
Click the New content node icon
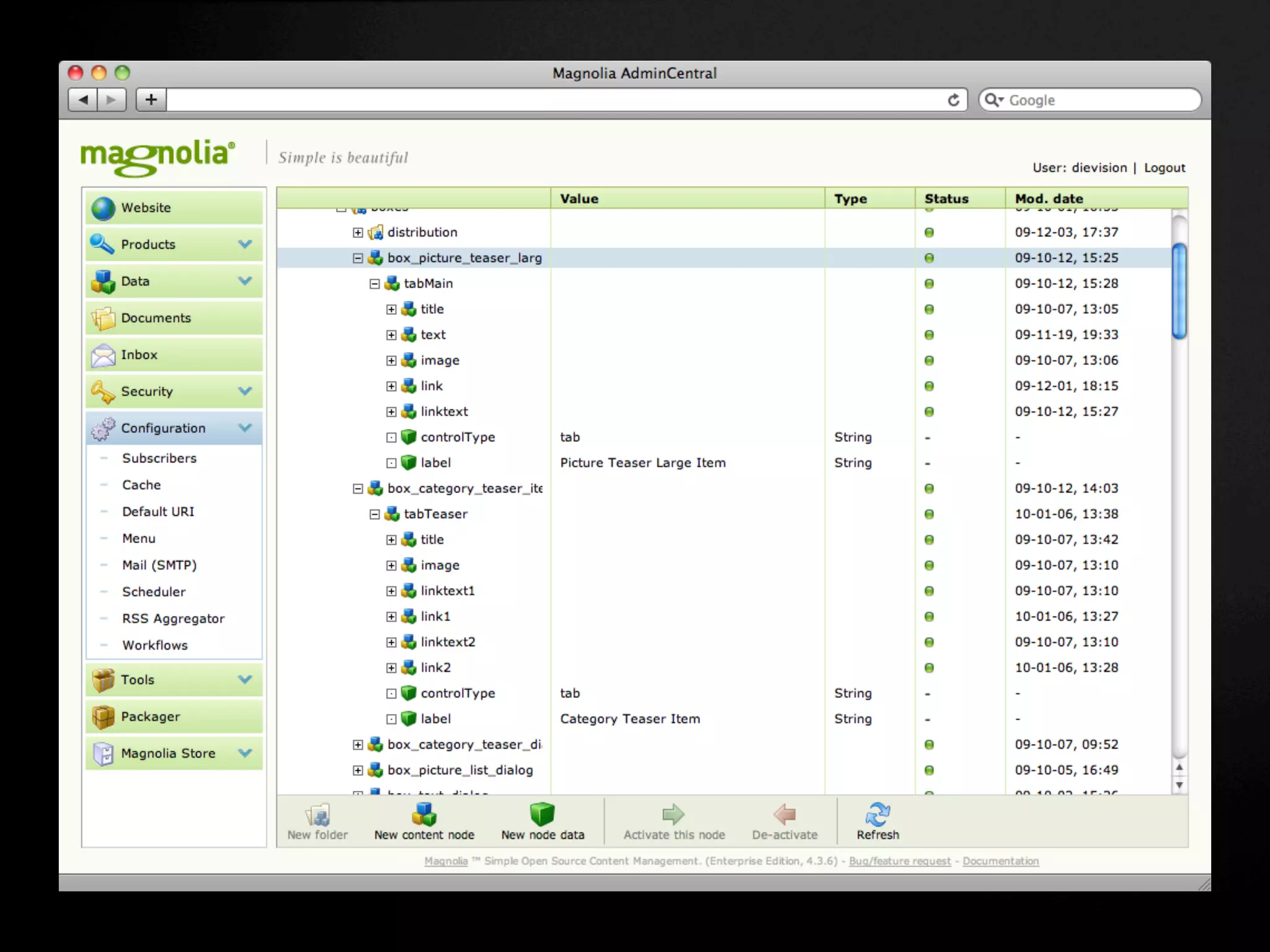point(424,814)
